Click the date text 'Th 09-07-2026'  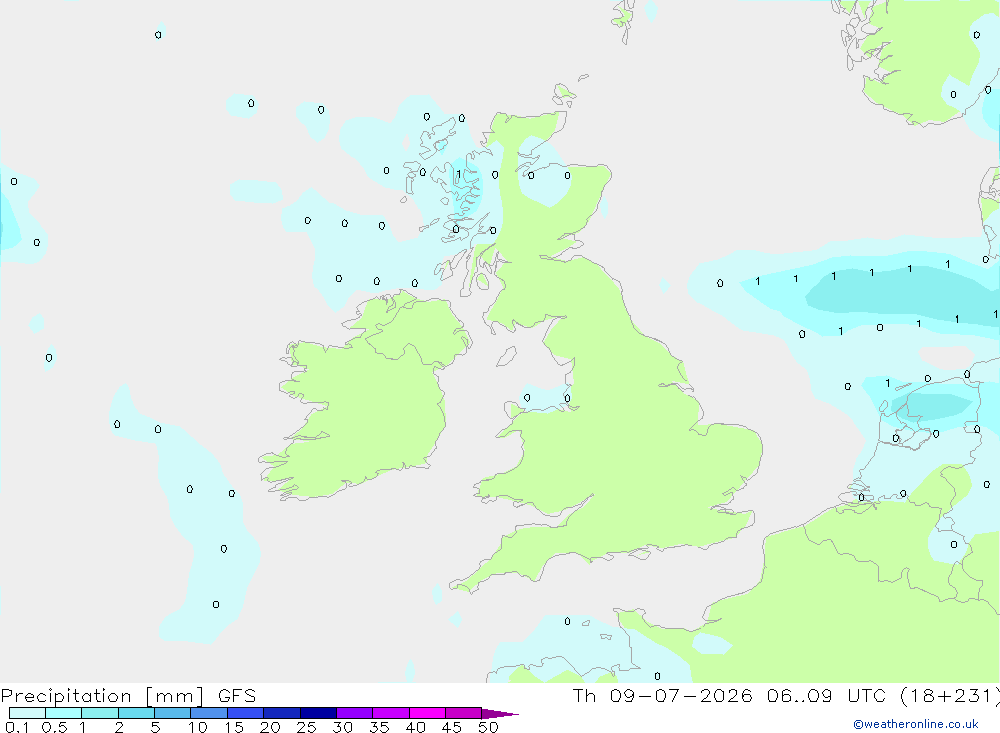(x=662, y=696)
